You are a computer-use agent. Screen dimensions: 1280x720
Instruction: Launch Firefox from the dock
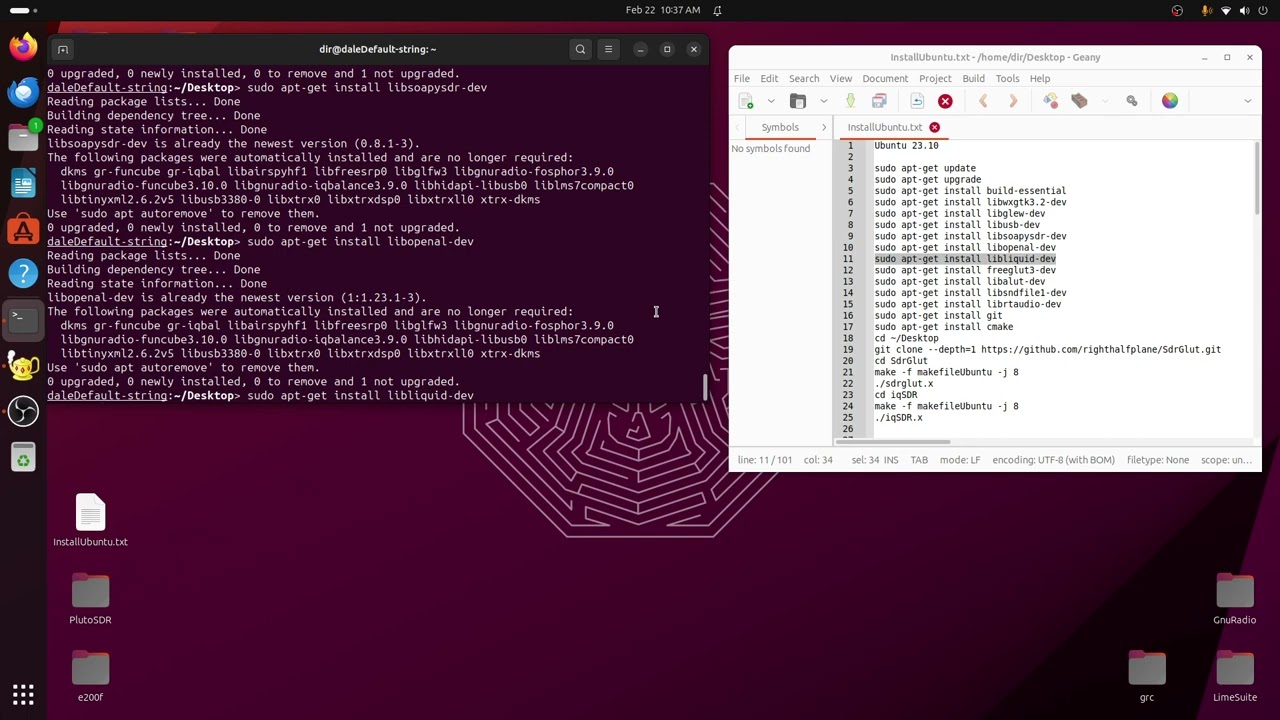point(23,46)
